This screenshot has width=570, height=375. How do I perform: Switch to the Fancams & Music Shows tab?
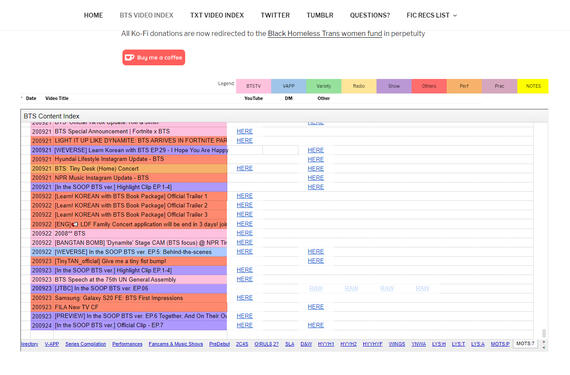tap(176, 344)
